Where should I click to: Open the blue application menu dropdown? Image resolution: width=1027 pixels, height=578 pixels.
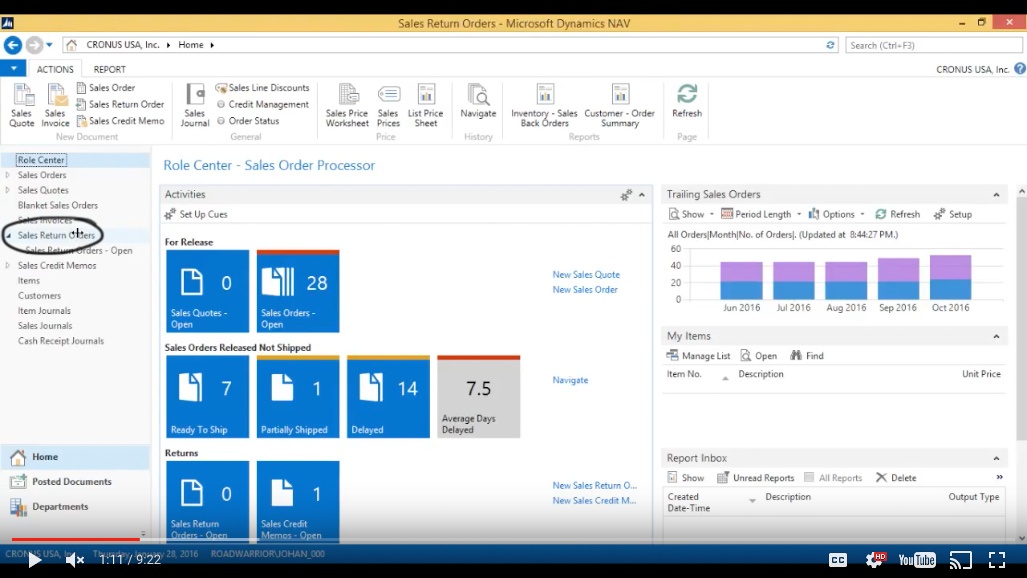point(13,68)
